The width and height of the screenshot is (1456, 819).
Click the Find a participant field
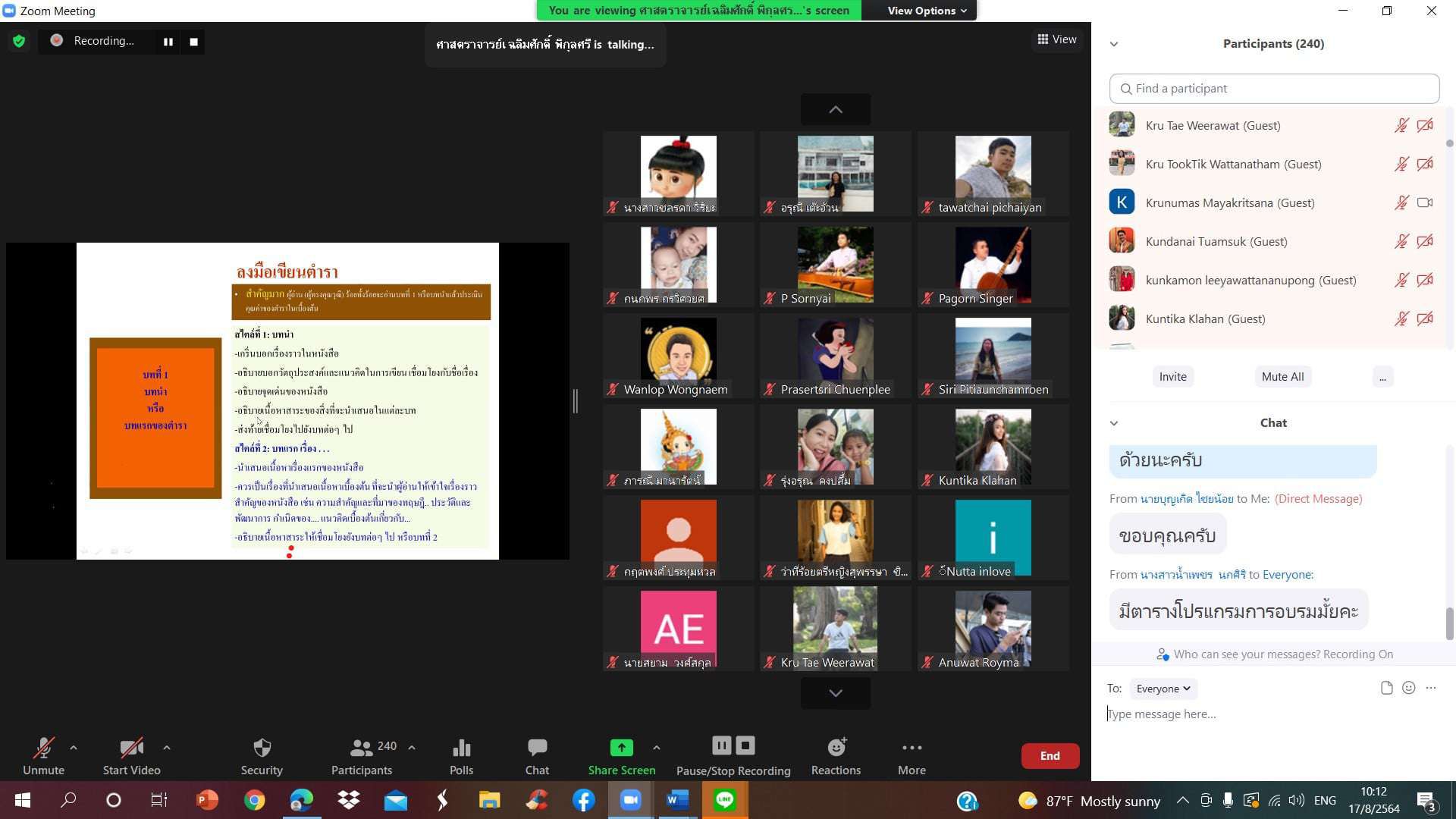coord(1274,89)
